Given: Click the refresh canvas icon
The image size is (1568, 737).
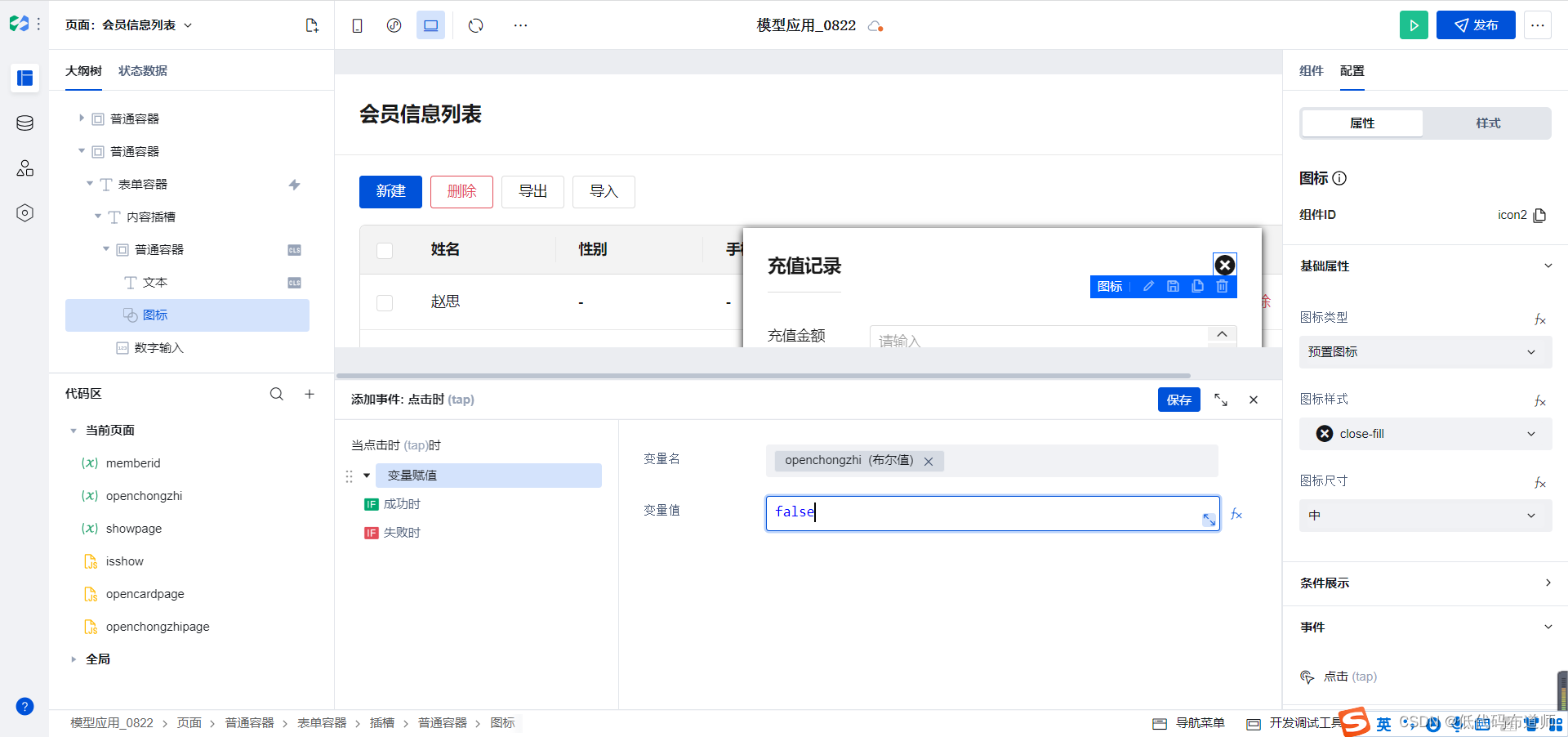Looking at the screenshot, I should point(475,25).
